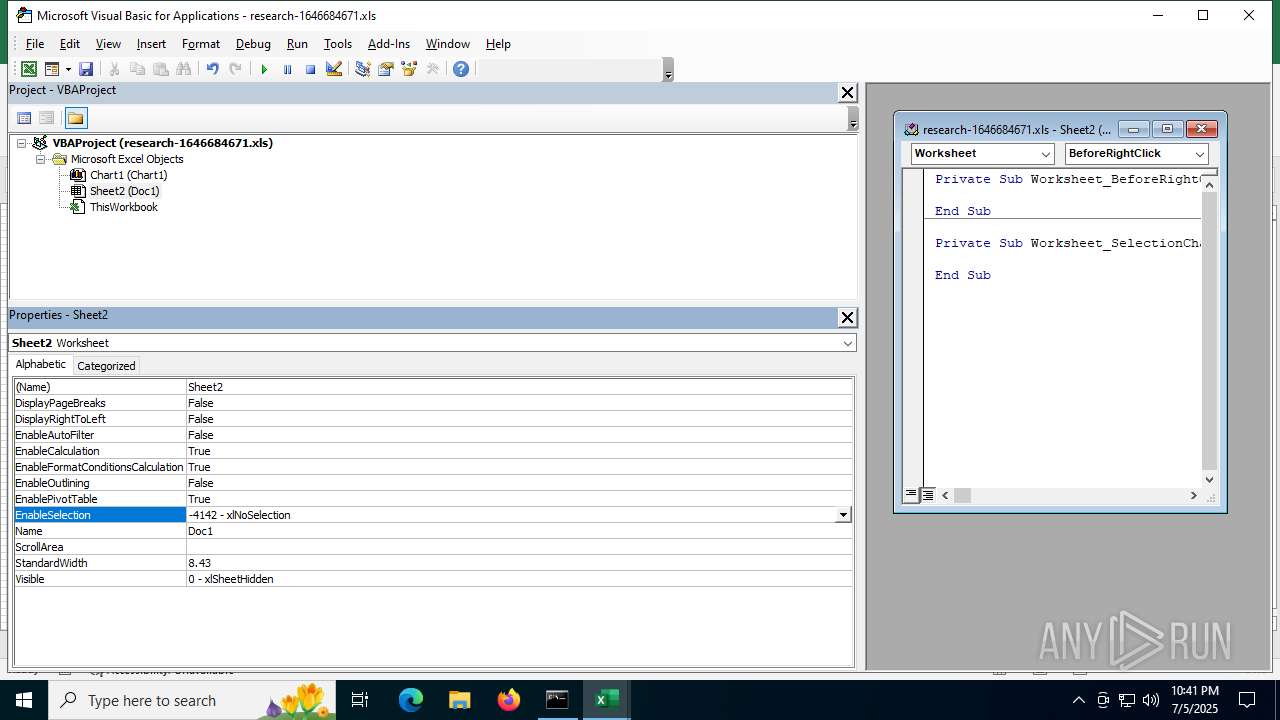Click the Copy toolbar icon
The width and height of the screenshot is (1280, 720).
(137, 69)
